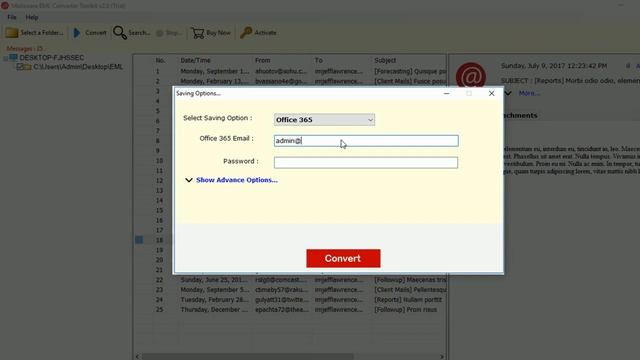Click the More... link in preview pane

[529, 93]
